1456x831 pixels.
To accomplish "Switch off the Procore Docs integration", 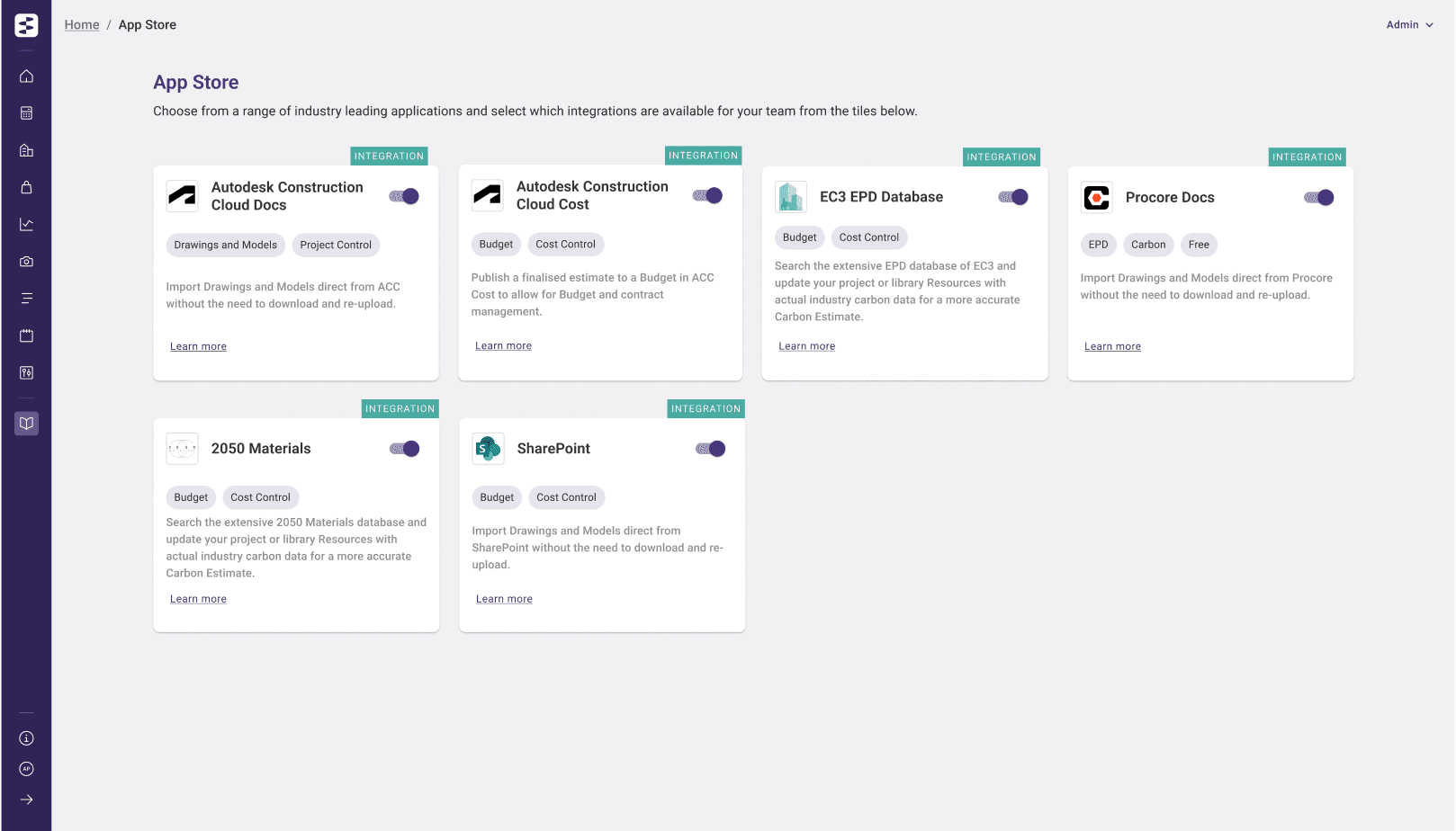I will [x=1319, y=198].
